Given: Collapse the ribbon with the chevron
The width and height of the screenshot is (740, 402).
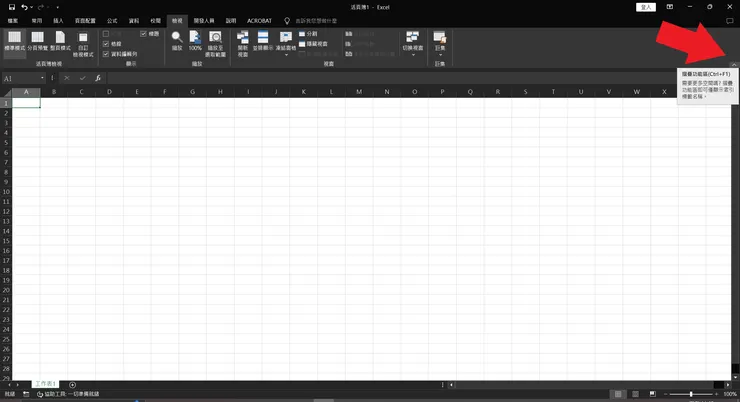Looking at the screenshot, I should tap(733, 65).
